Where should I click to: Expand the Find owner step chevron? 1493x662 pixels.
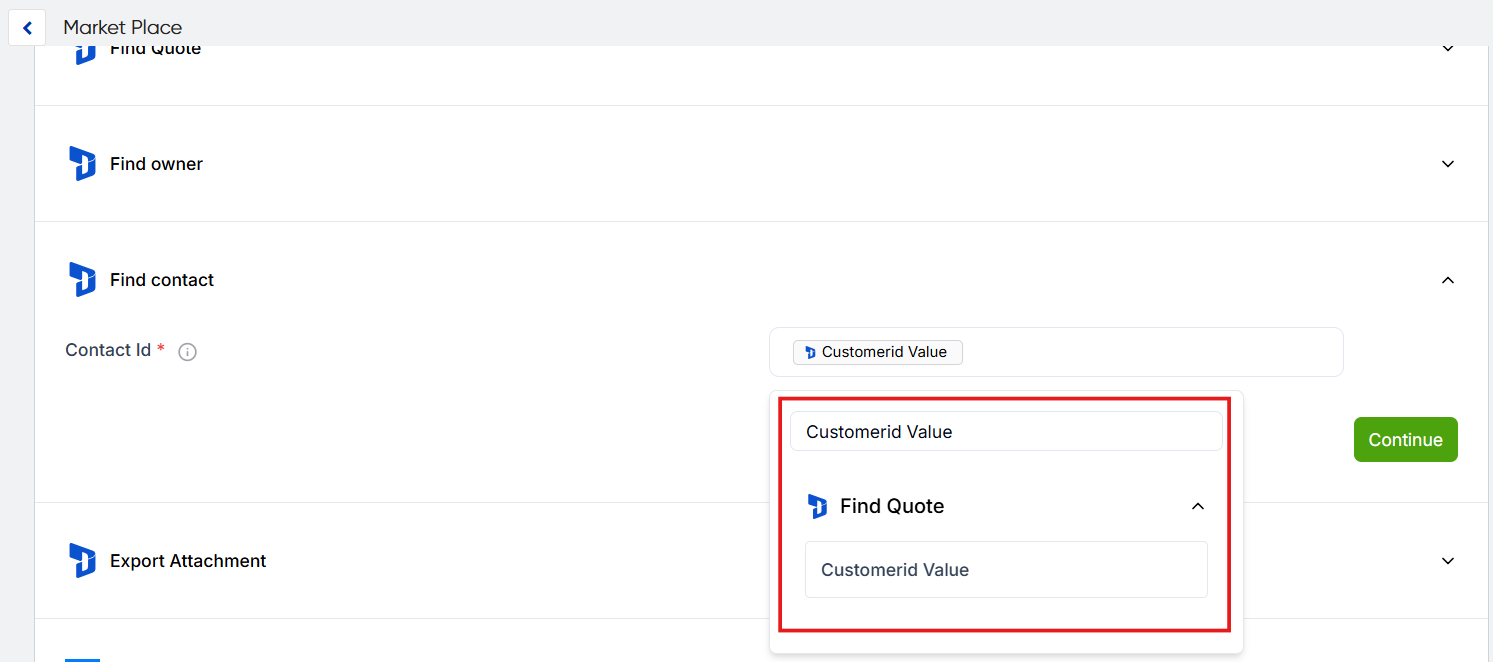coord(1447,164)
